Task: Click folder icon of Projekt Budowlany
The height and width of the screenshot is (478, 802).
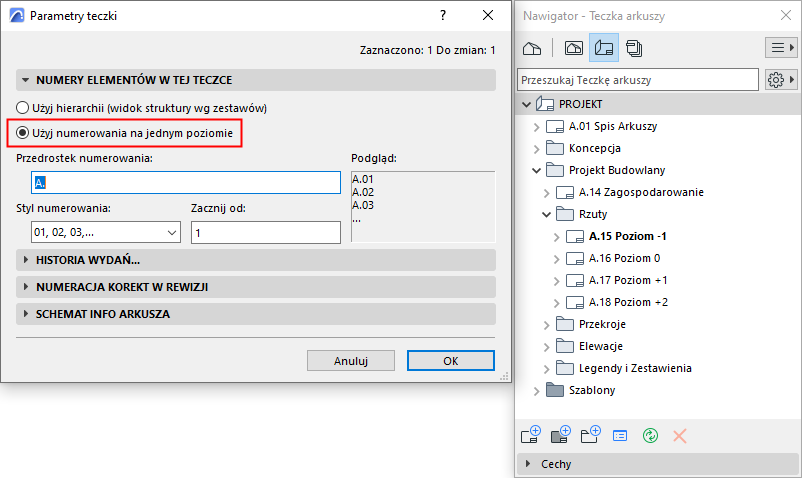Action: (555, 170)
